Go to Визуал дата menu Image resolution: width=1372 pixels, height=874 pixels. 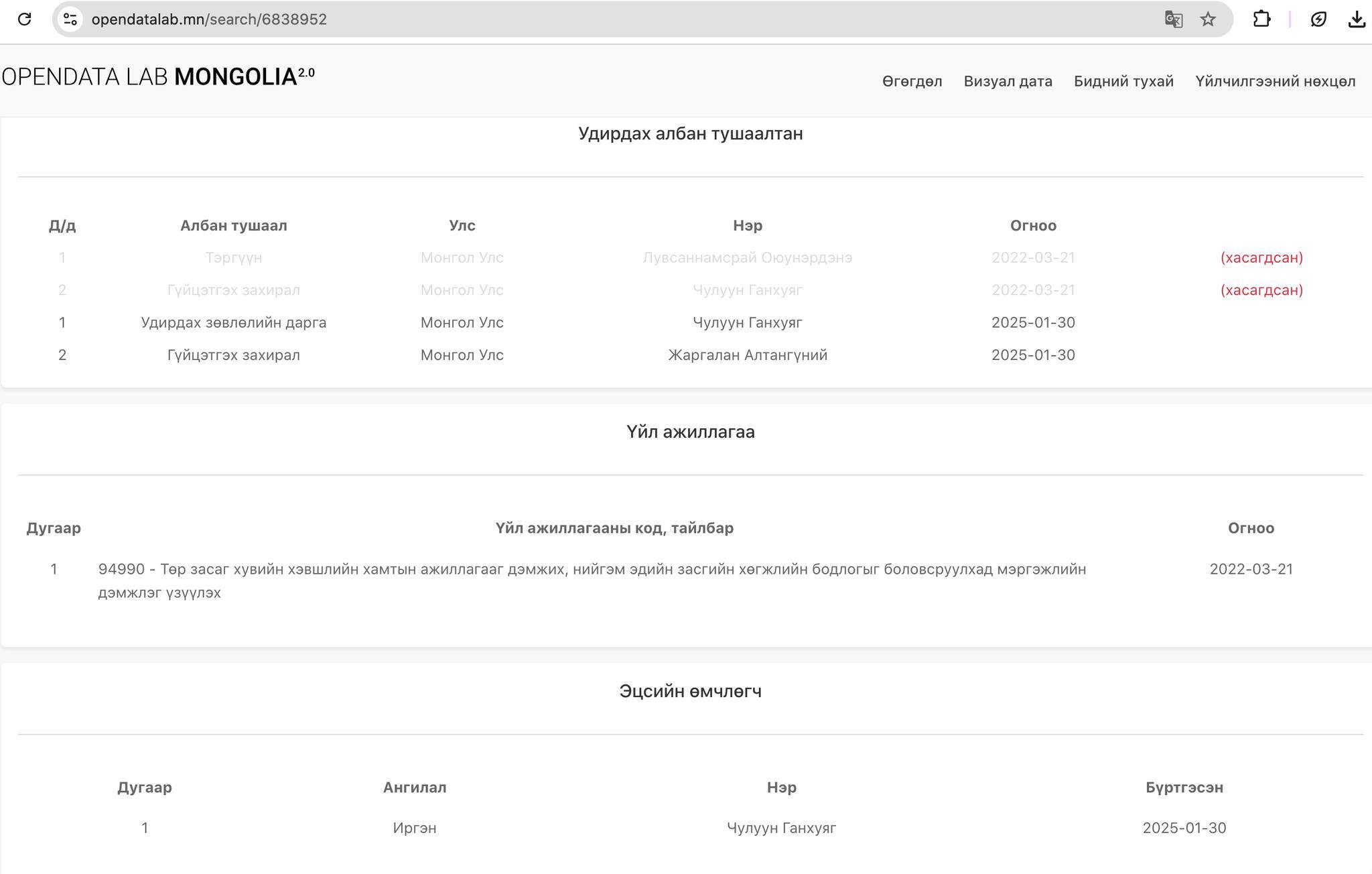[1008, 81]
